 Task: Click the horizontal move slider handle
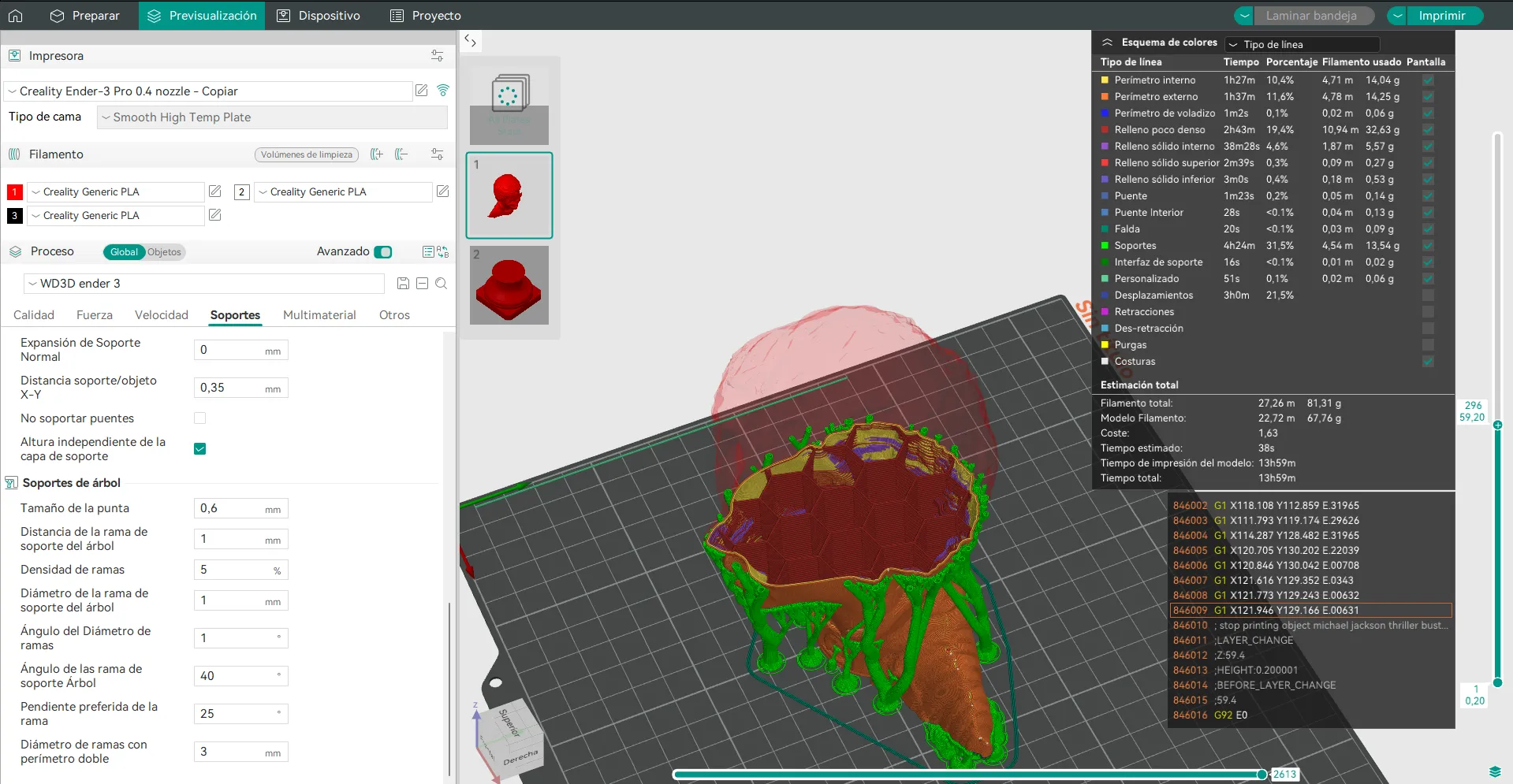coord(1262,775)
